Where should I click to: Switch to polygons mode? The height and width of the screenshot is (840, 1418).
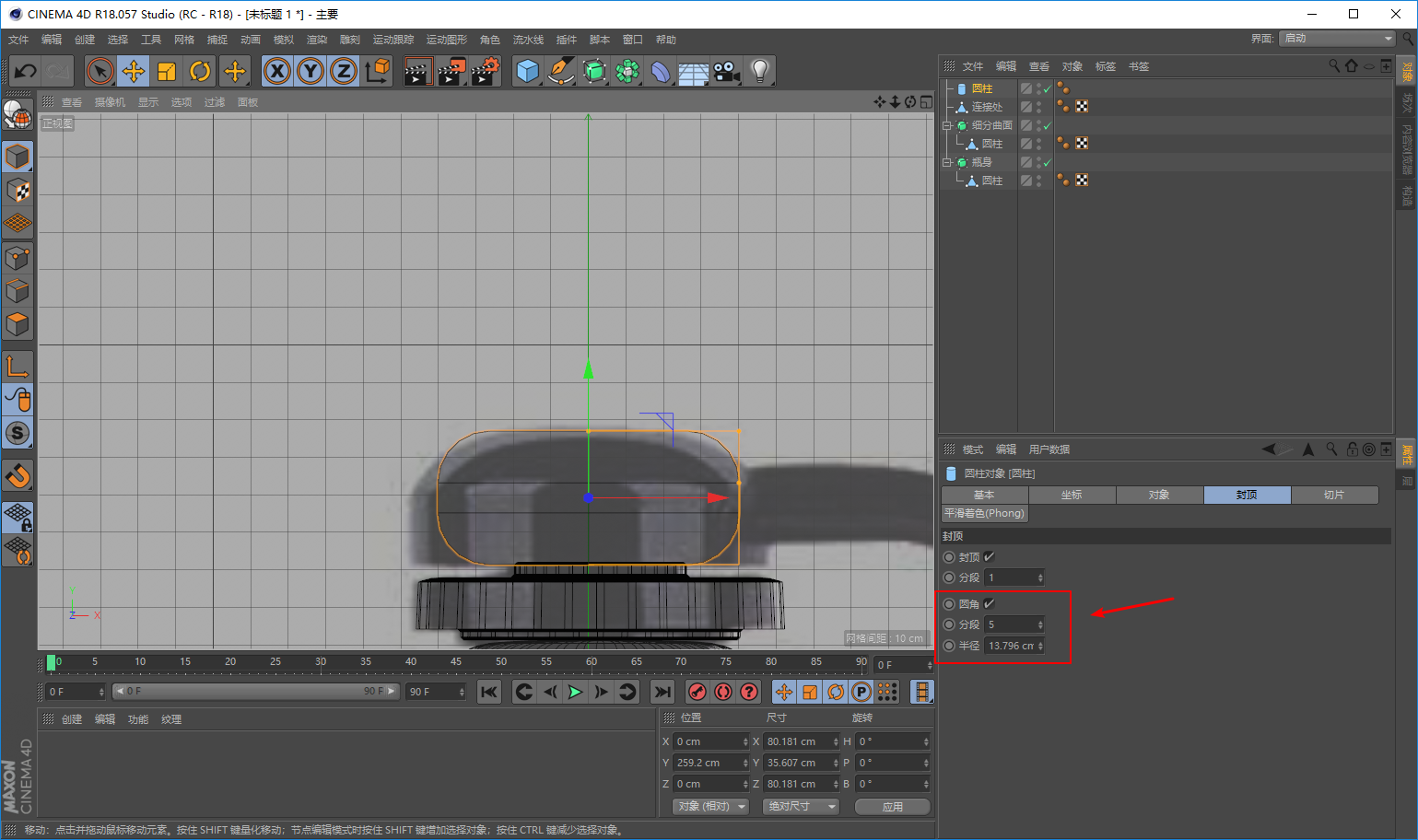click(18, 324)
